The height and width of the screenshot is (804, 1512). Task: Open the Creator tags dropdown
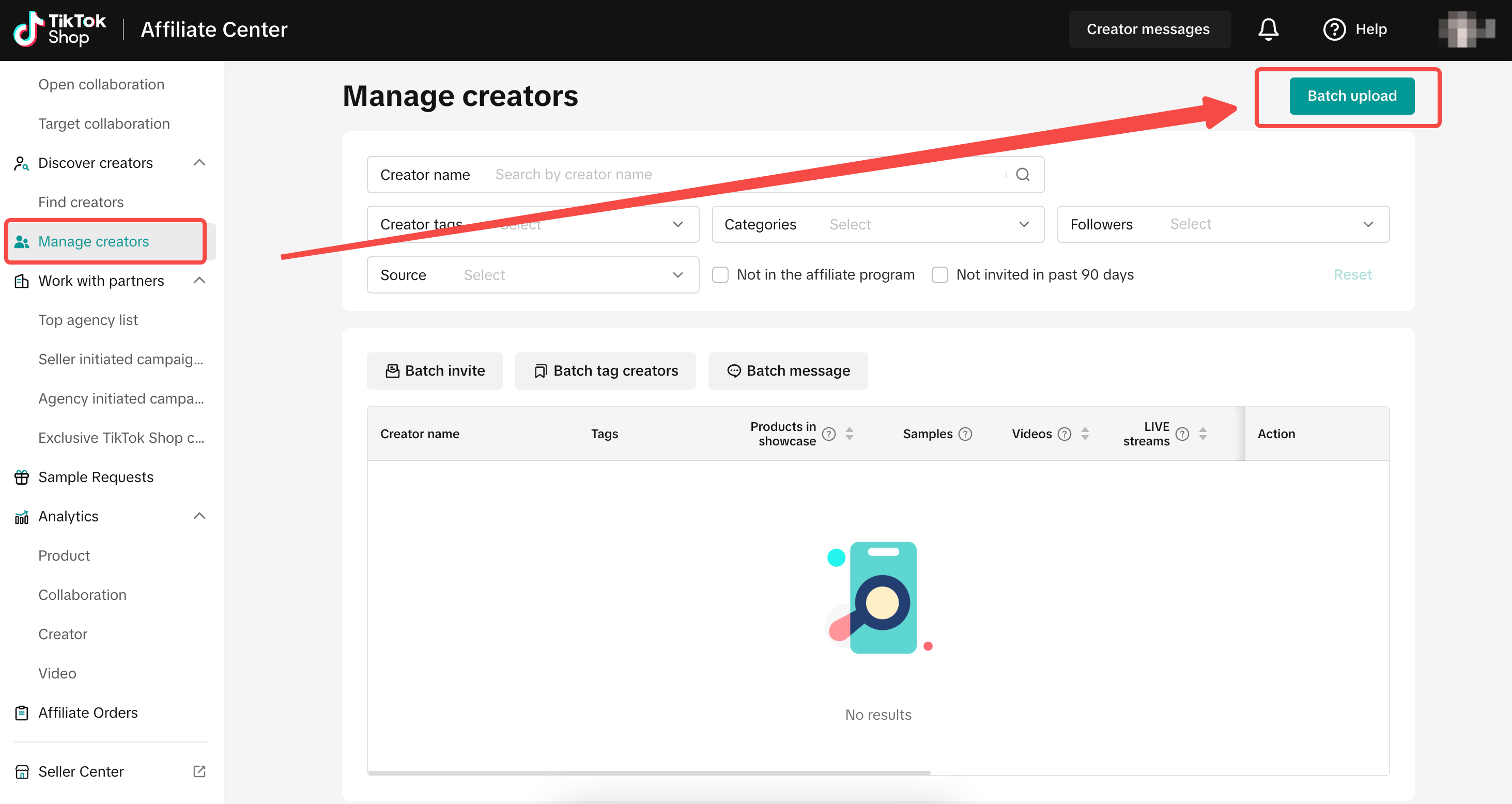(532, 224)
